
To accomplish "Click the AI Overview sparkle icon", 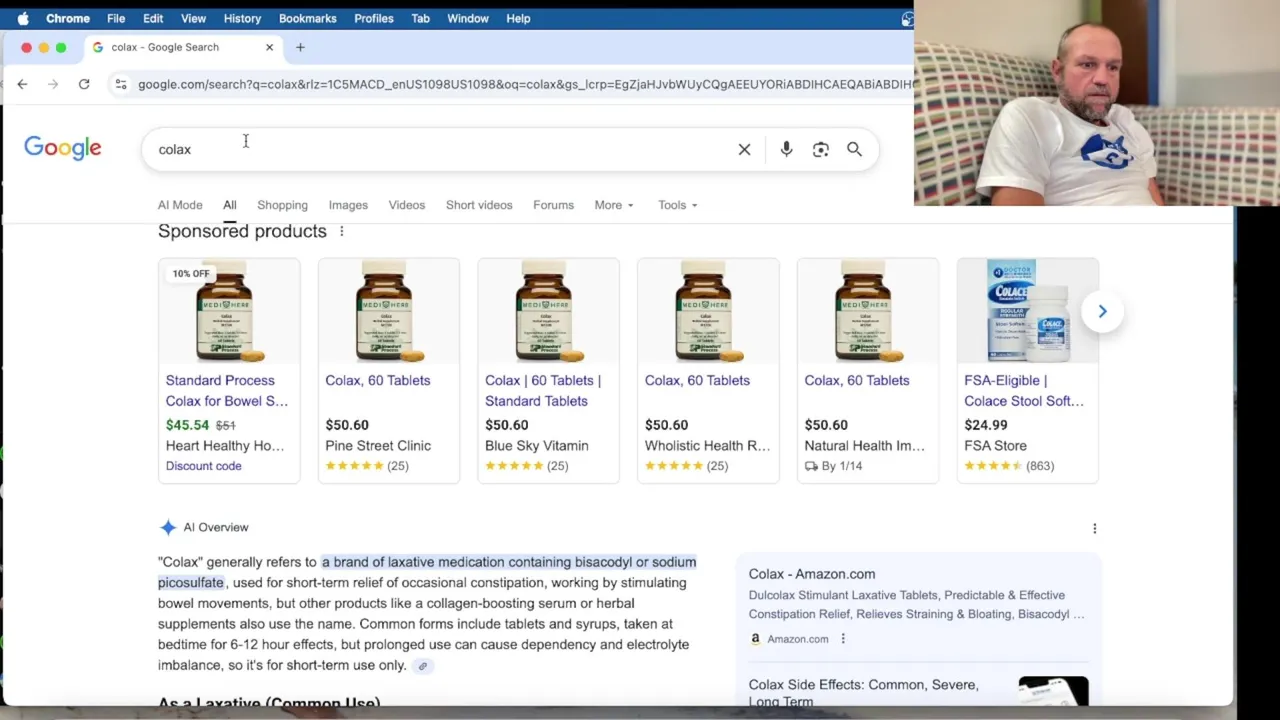I will point(167,527).
